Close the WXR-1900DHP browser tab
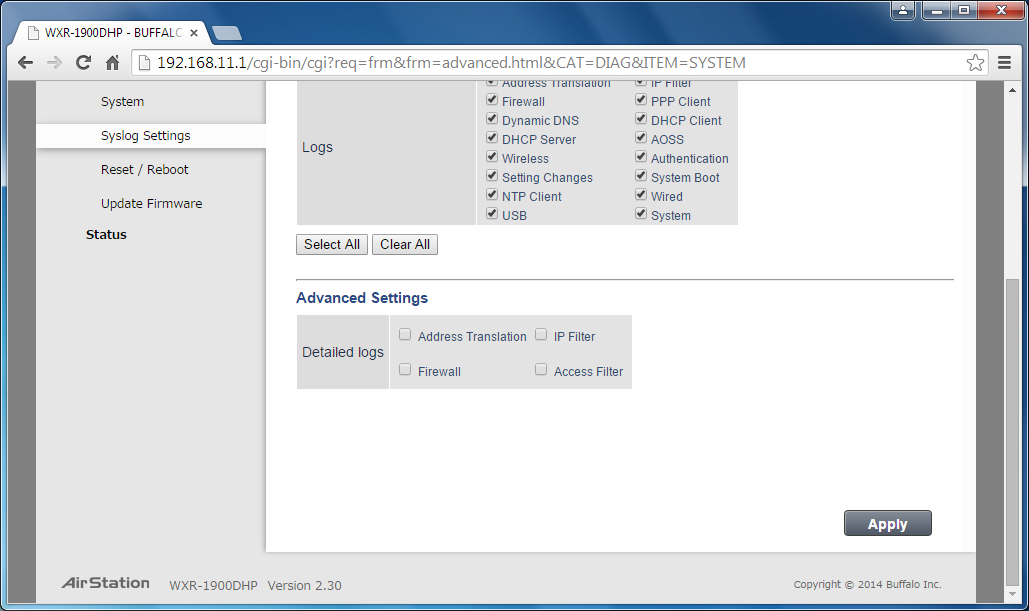Screen dimensions: 1029x611 coord(194,32)
